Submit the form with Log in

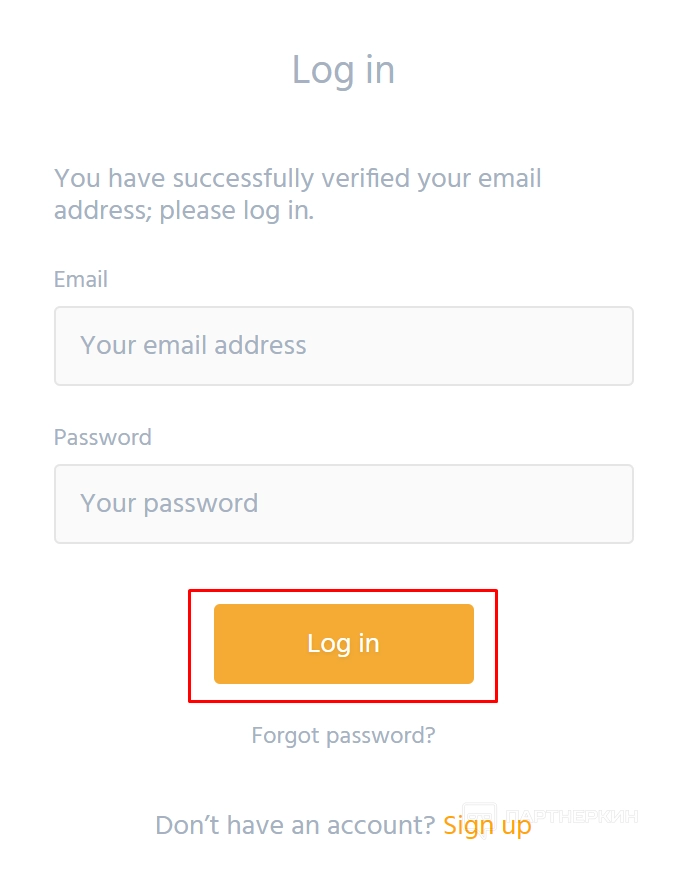[343, 644]
